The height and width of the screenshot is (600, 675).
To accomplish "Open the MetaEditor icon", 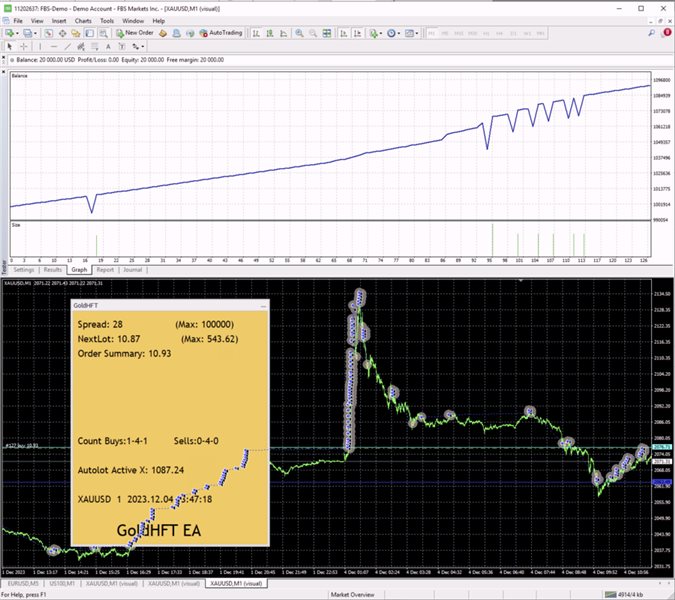I will (163, 33).
